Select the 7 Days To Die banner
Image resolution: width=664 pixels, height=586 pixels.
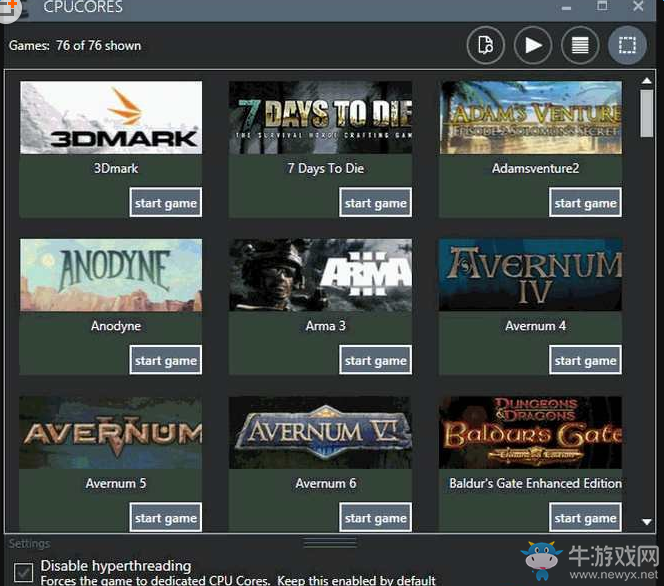[320, 118]
